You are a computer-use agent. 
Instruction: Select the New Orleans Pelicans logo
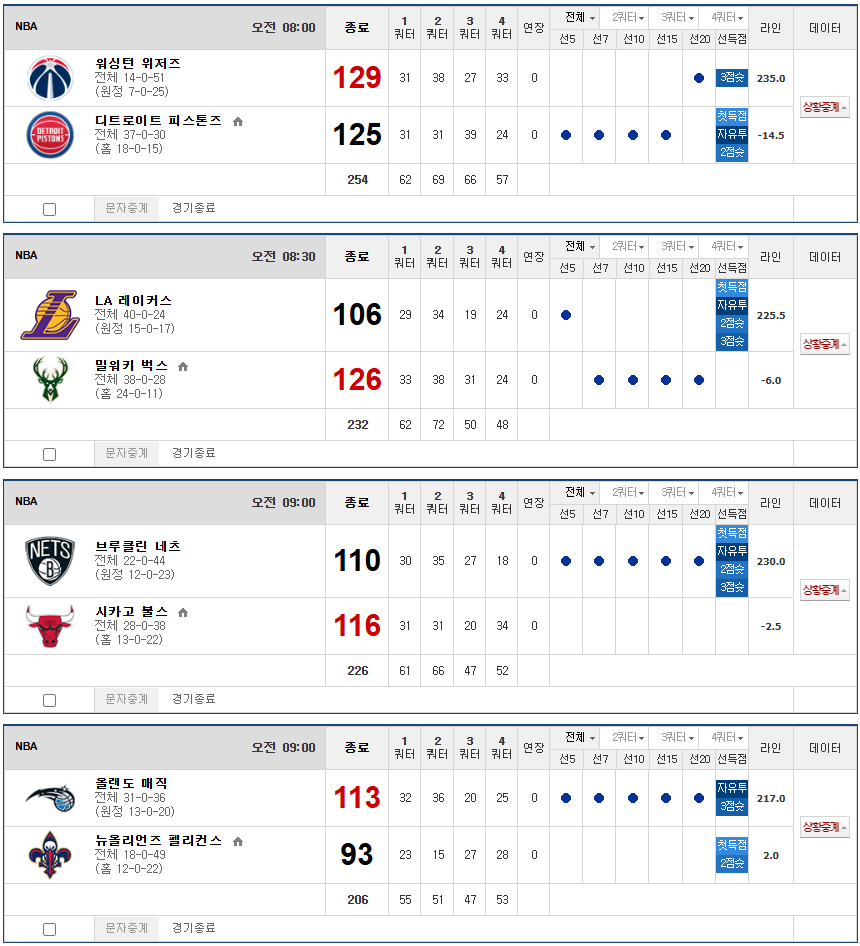(50, 855)
